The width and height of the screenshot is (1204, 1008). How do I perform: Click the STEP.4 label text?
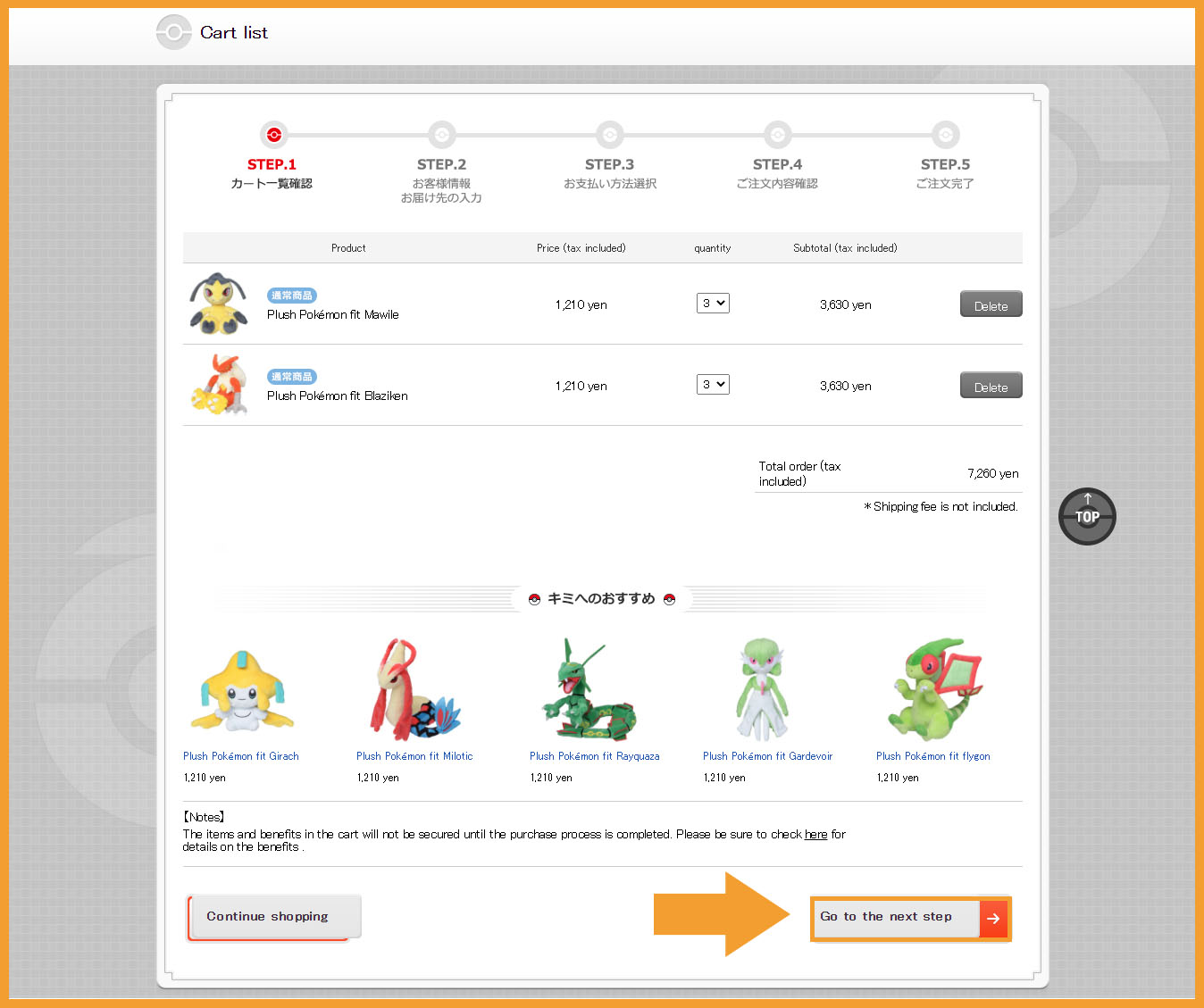[x=777, y=164]
